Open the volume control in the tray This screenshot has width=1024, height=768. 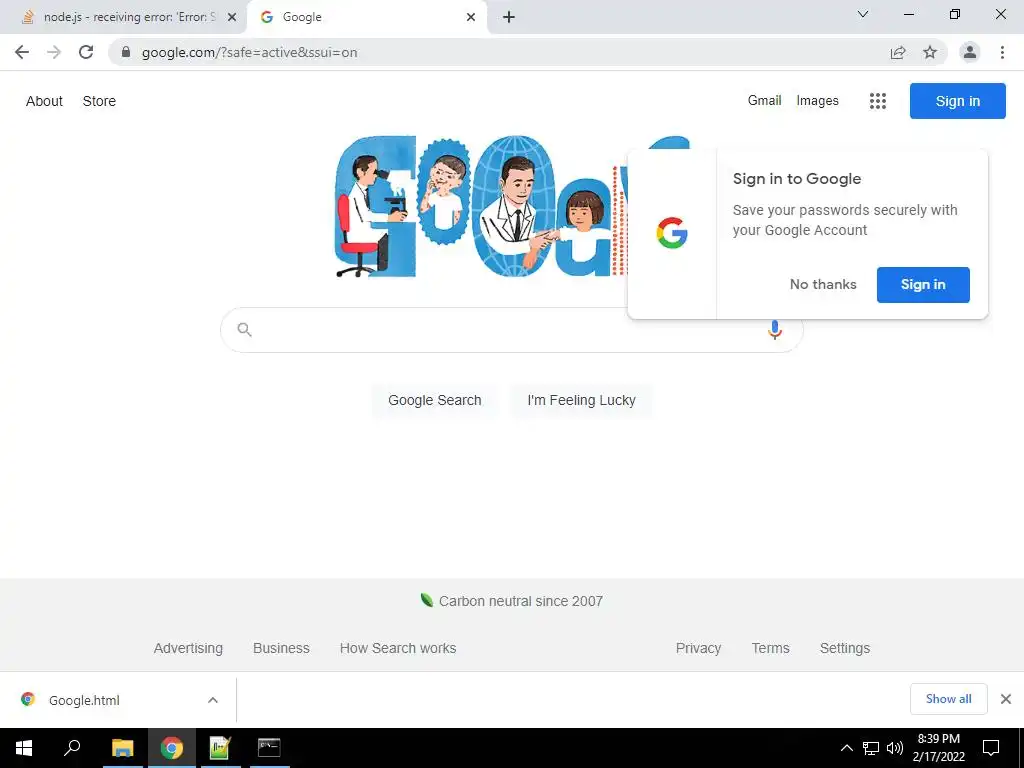pos(895,748)
